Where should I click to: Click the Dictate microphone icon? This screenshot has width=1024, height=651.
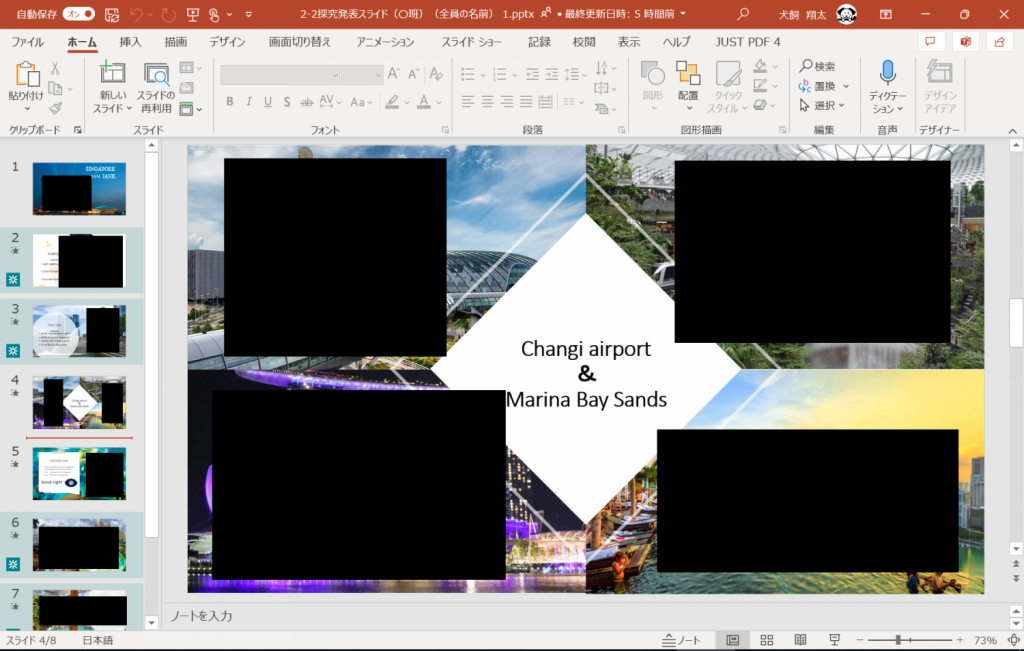pos(887,73)
